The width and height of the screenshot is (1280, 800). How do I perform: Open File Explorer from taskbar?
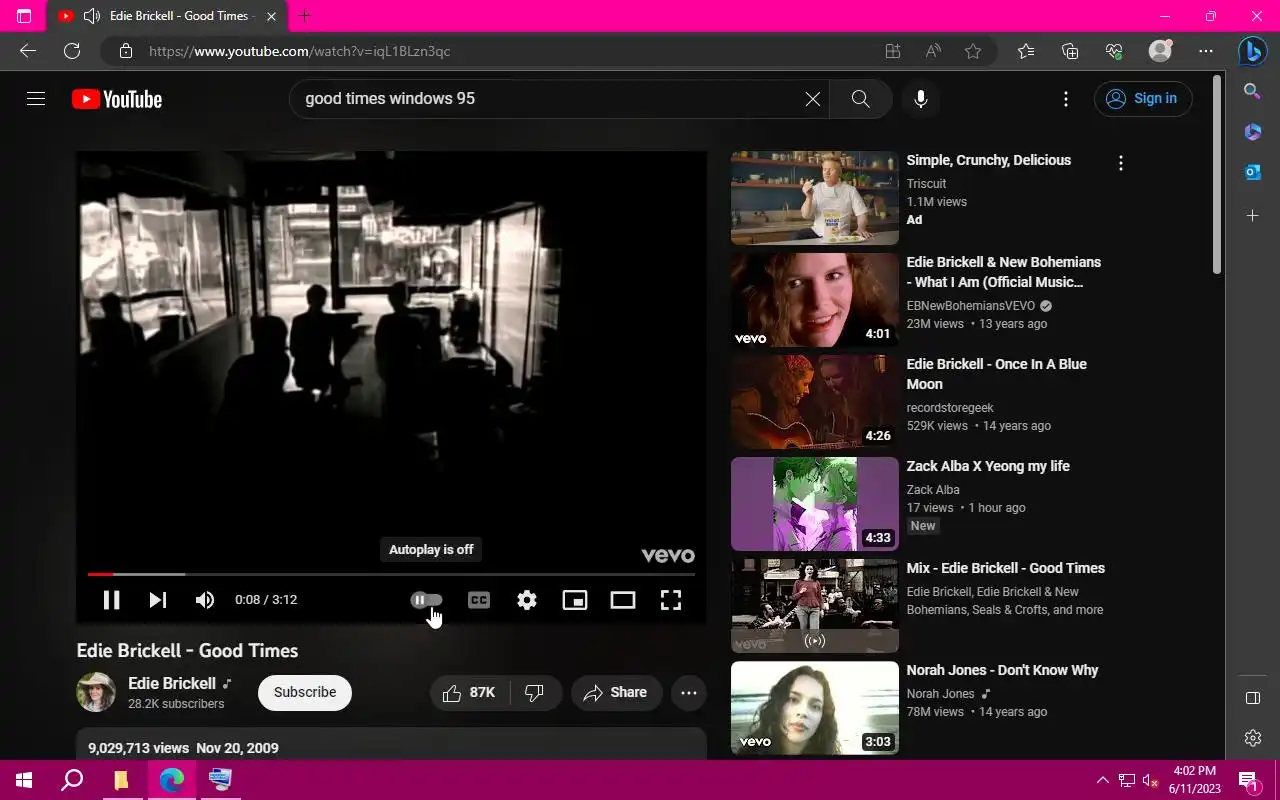[121, 780]
